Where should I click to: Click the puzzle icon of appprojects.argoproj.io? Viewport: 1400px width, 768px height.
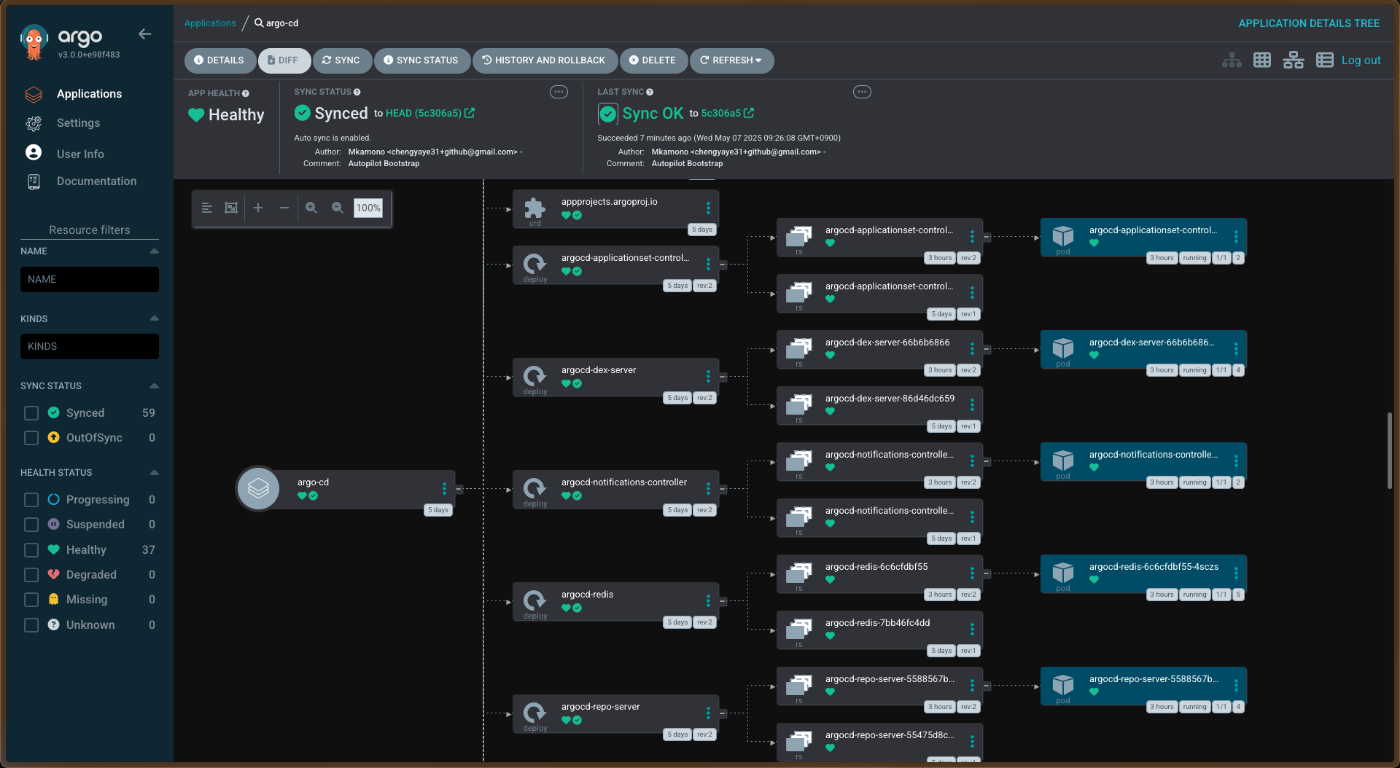click(x=534, y=208)
